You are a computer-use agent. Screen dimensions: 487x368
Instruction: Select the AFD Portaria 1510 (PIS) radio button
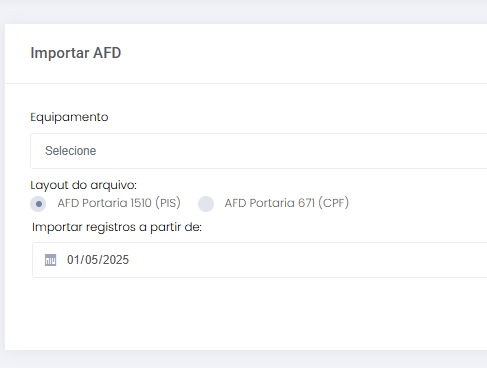(38, 204)
